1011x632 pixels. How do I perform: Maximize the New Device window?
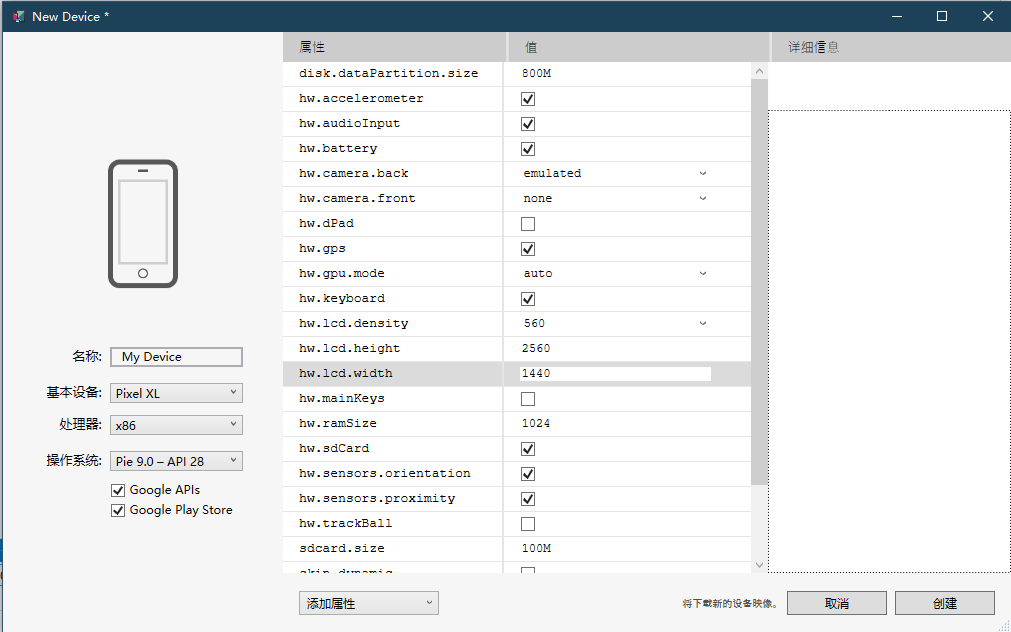tap(941, 16)
